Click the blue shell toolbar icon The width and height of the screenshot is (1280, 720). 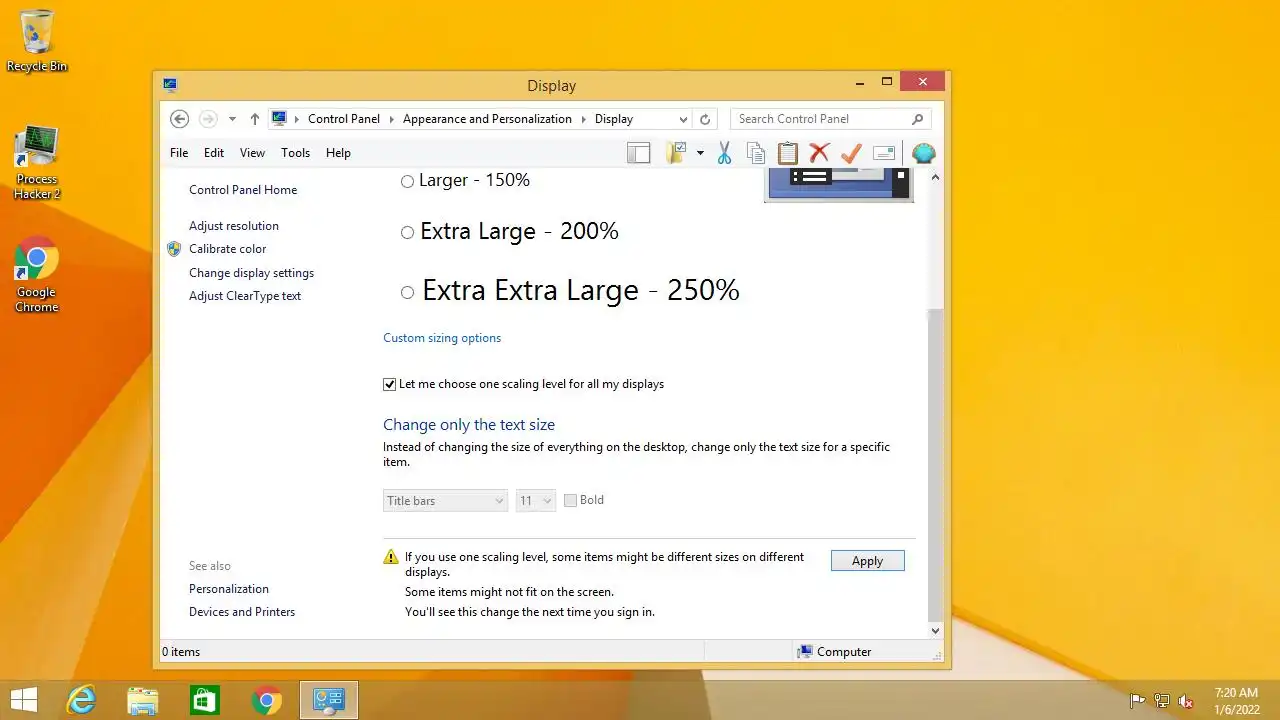[x=924, y=153]
